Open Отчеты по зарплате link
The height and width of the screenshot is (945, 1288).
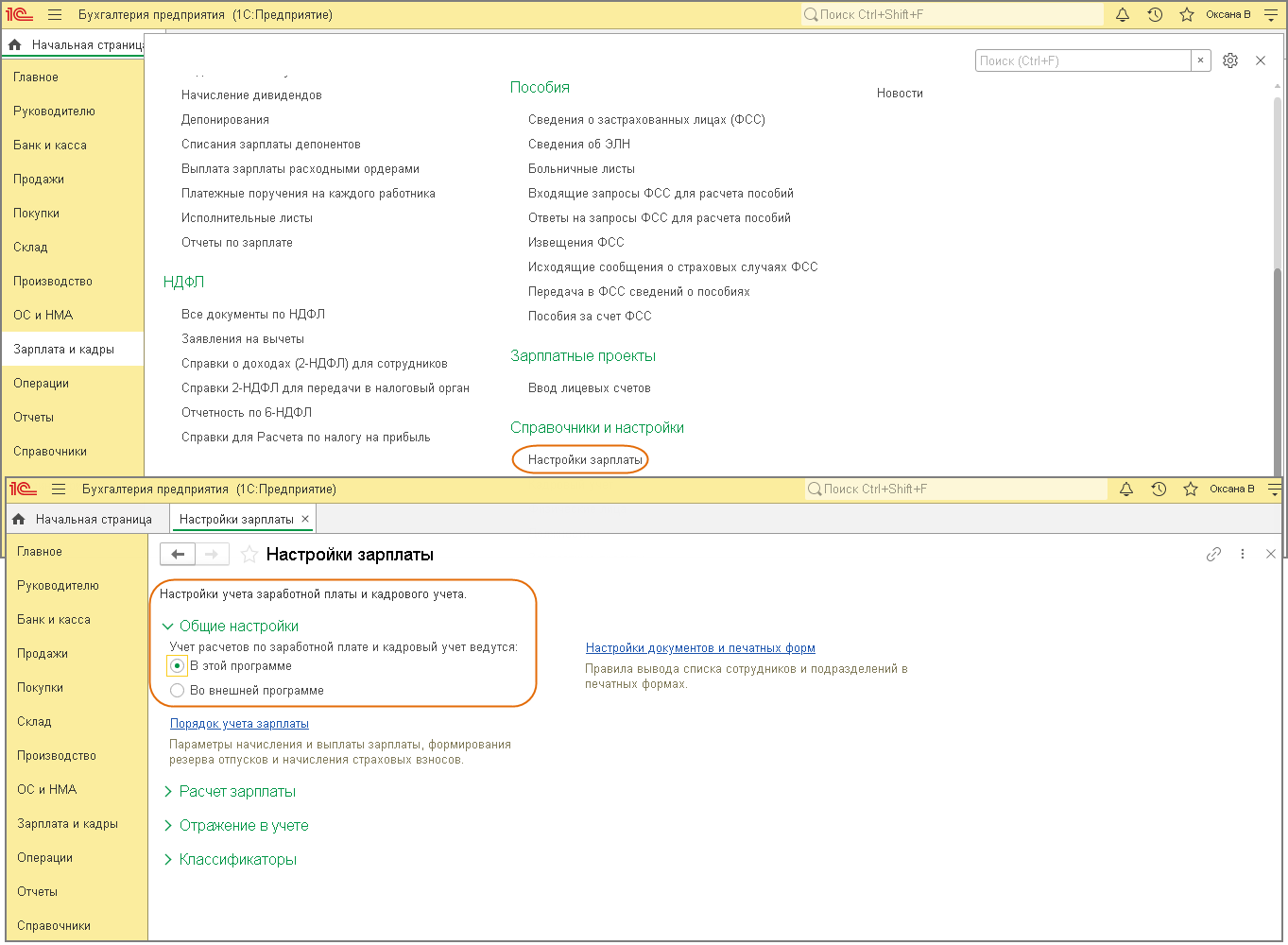(237, 243)
